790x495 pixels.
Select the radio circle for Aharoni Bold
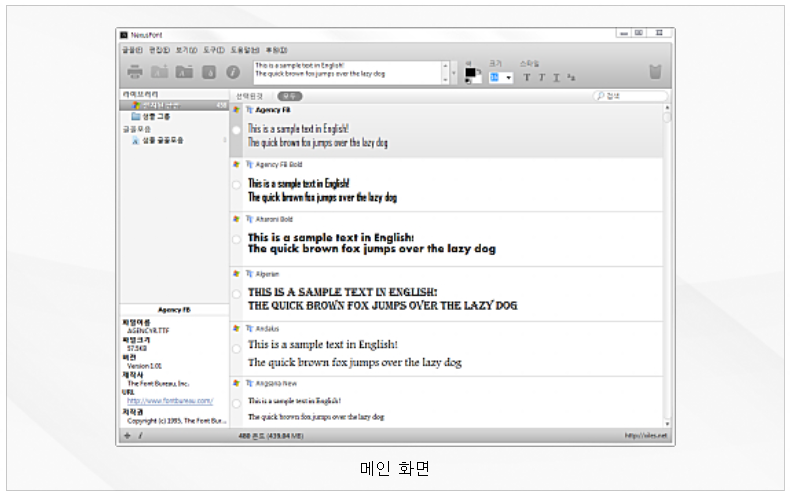(236, 239)
